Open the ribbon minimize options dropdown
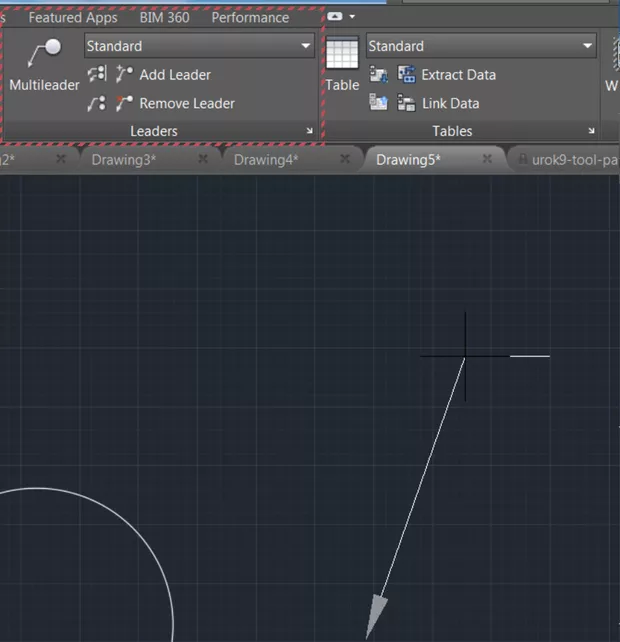Screen dimensions: 620x642 [352, 17]
